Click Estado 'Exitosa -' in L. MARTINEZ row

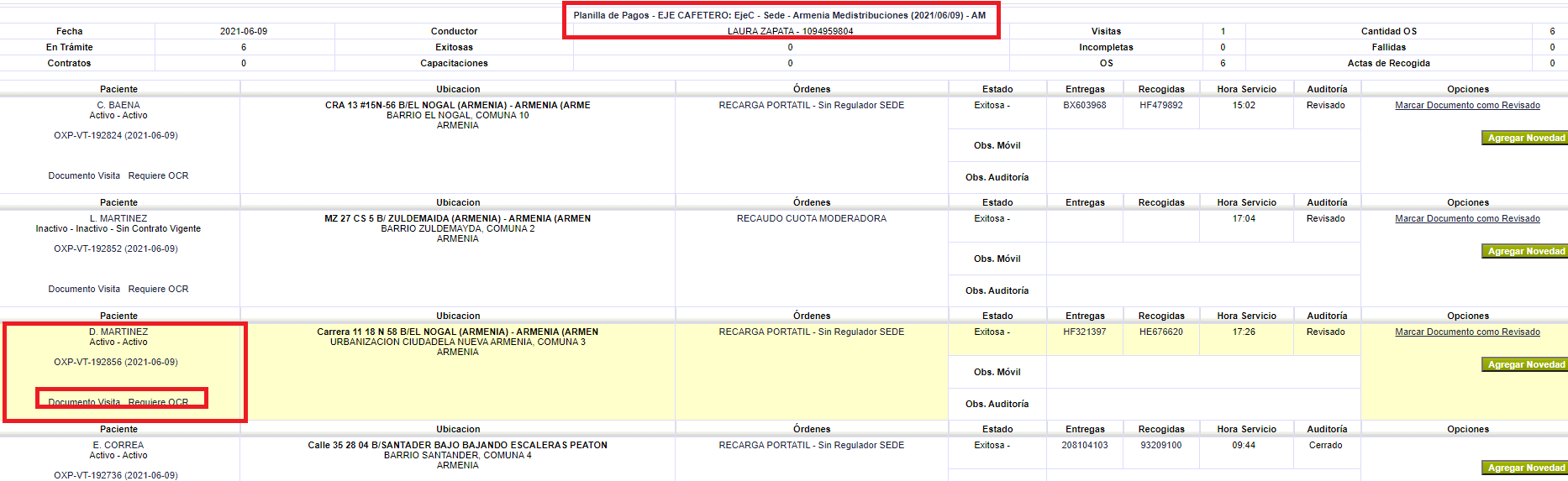click(992, 219)
